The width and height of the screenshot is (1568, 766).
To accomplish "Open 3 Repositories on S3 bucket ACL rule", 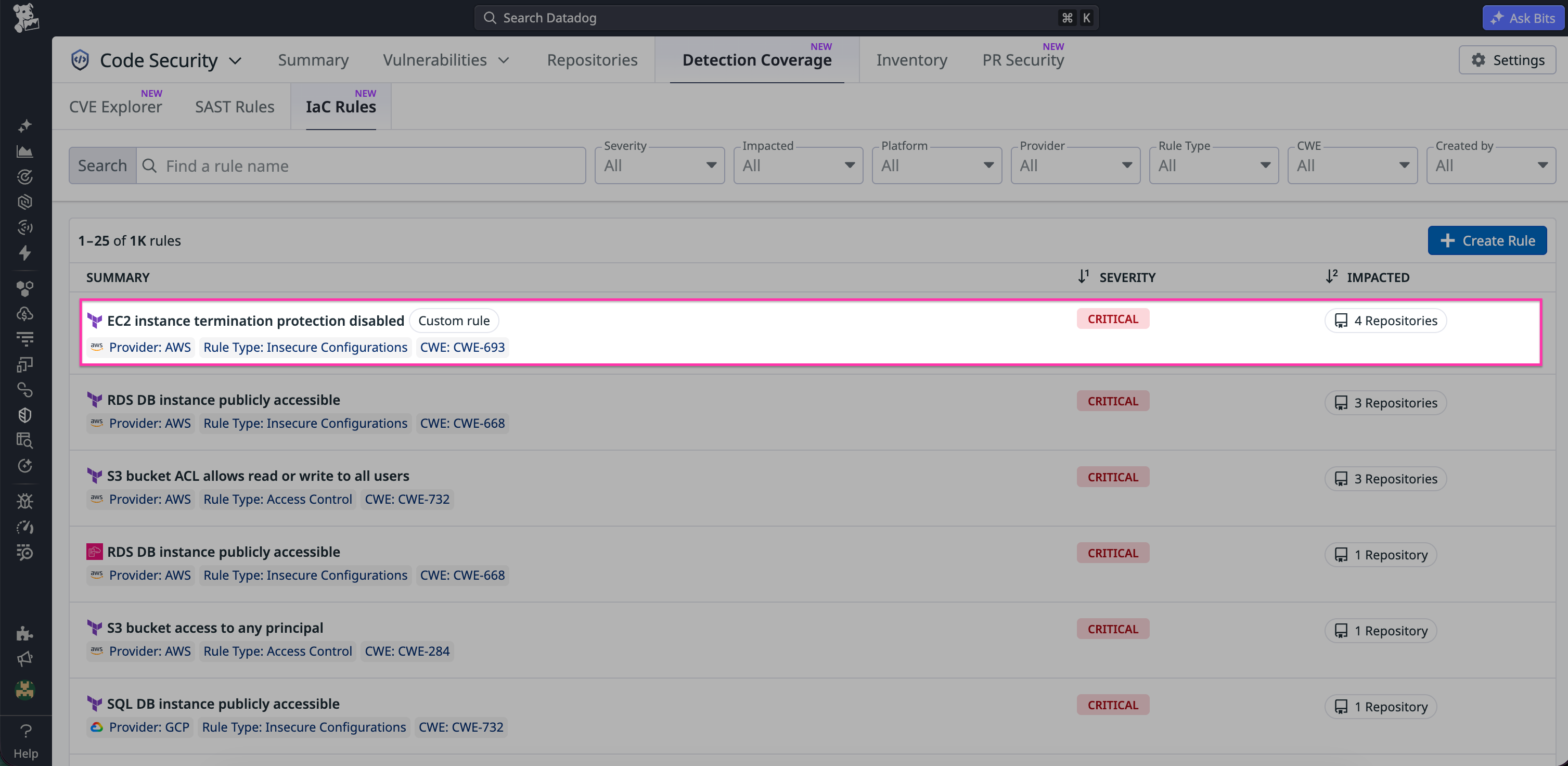I will pyautogui.click(x=1385, y=479).
